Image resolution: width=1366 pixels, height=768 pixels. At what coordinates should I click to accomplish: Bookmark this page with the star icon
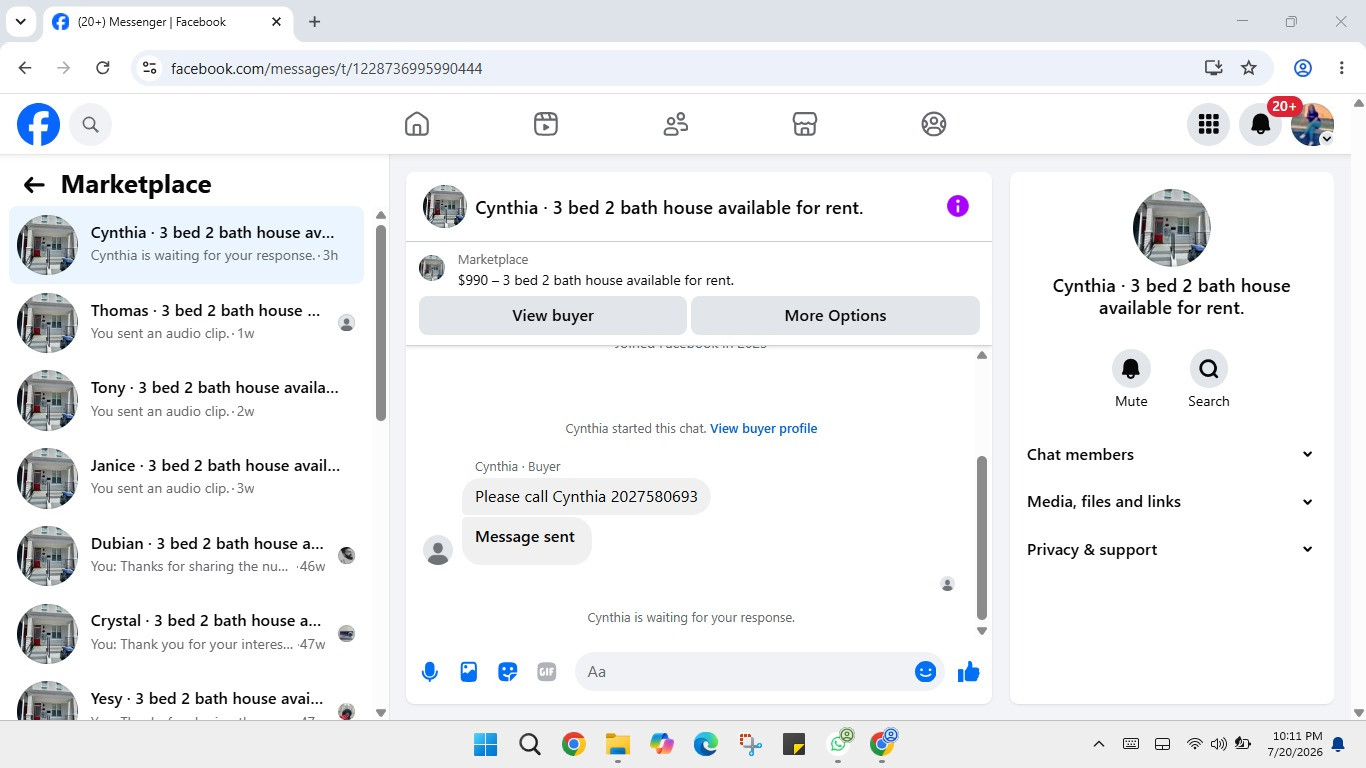(1249, 68)
